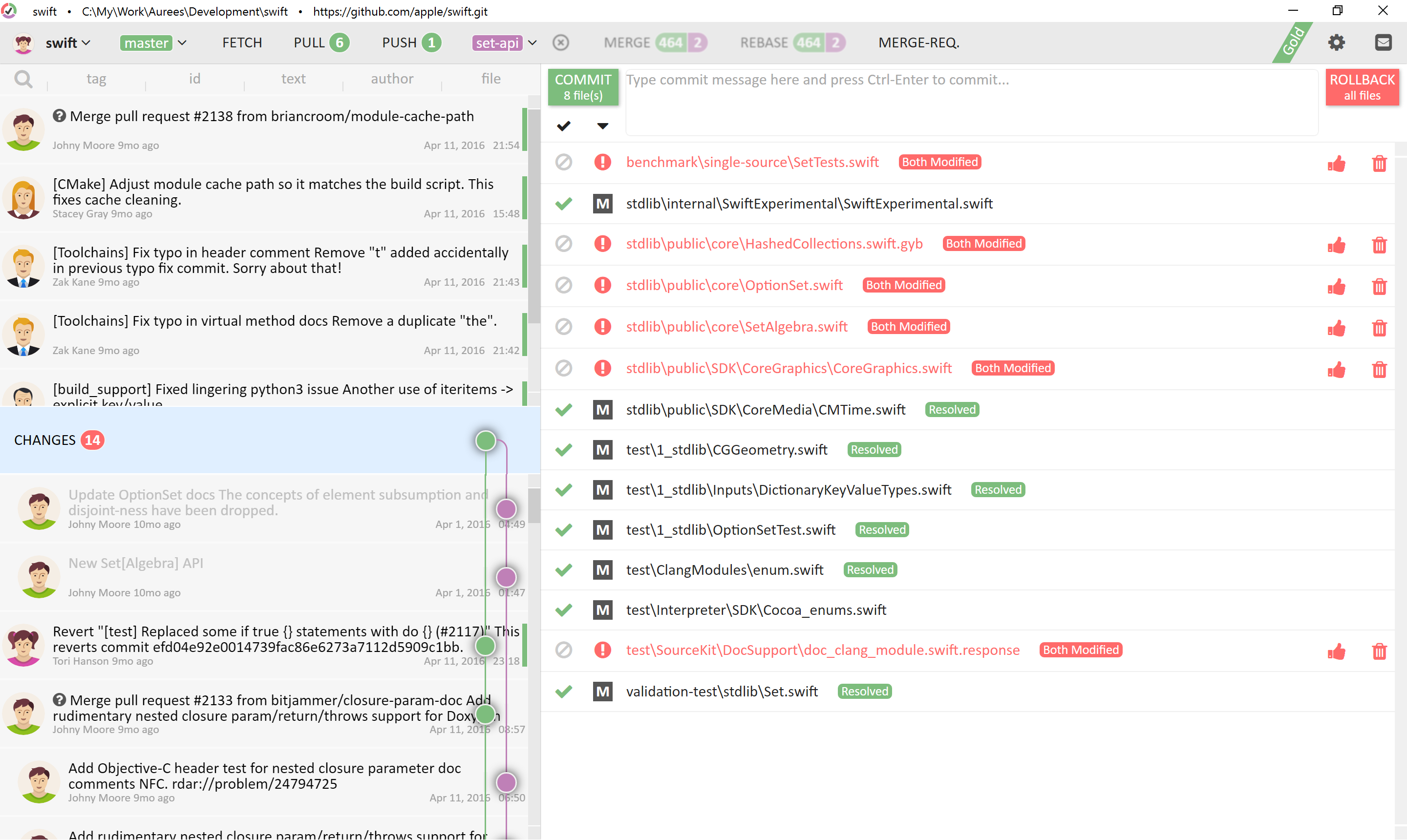Thumbs-up CoreGraphics.swift conflict
Image resolution: width=1407 pixels, height=840 pixels.
(x=1336, y=369)
